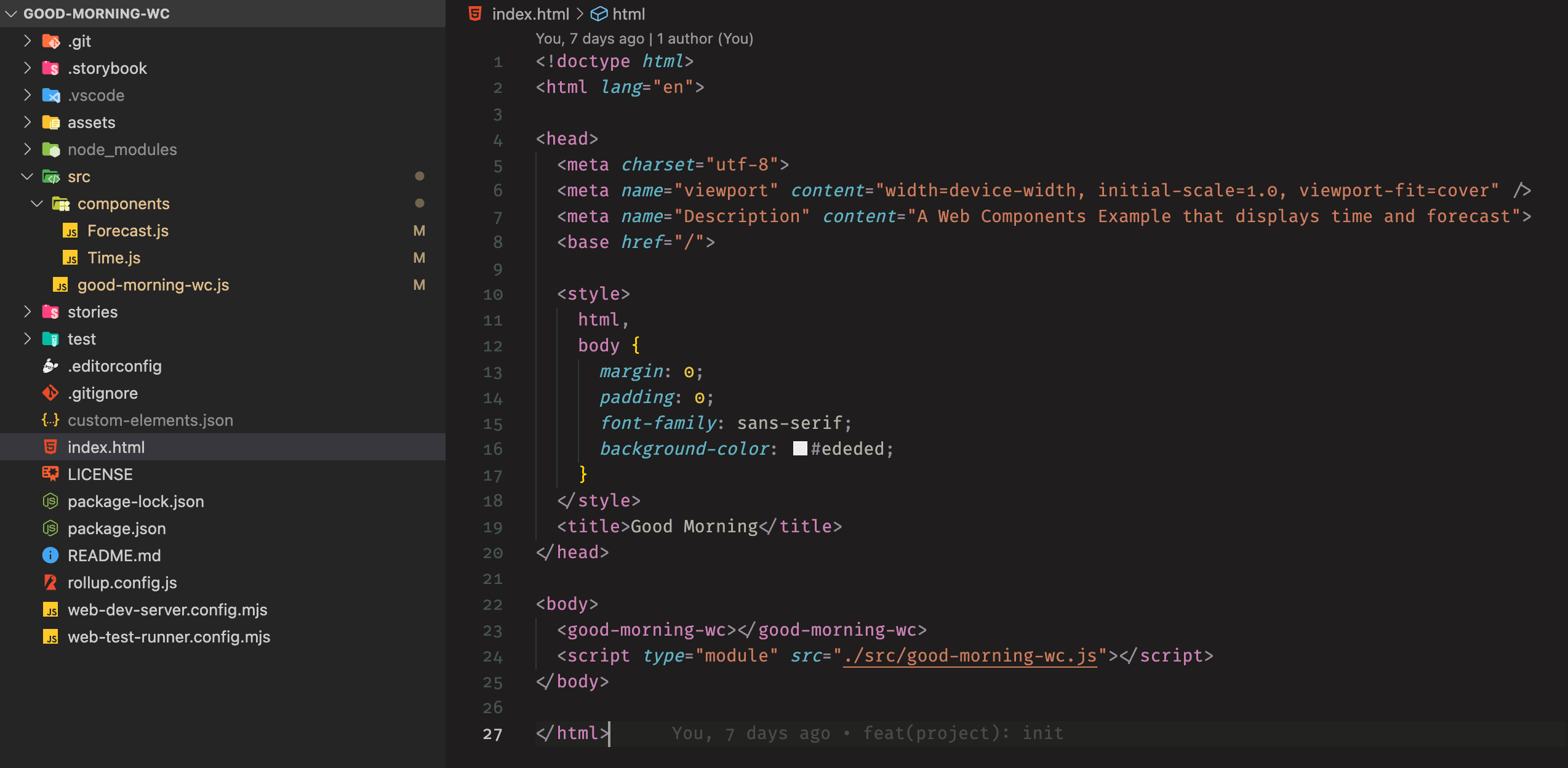Open web-dev-server.config.mjs file
The image size is (1568, 768).
coord(167,610)
